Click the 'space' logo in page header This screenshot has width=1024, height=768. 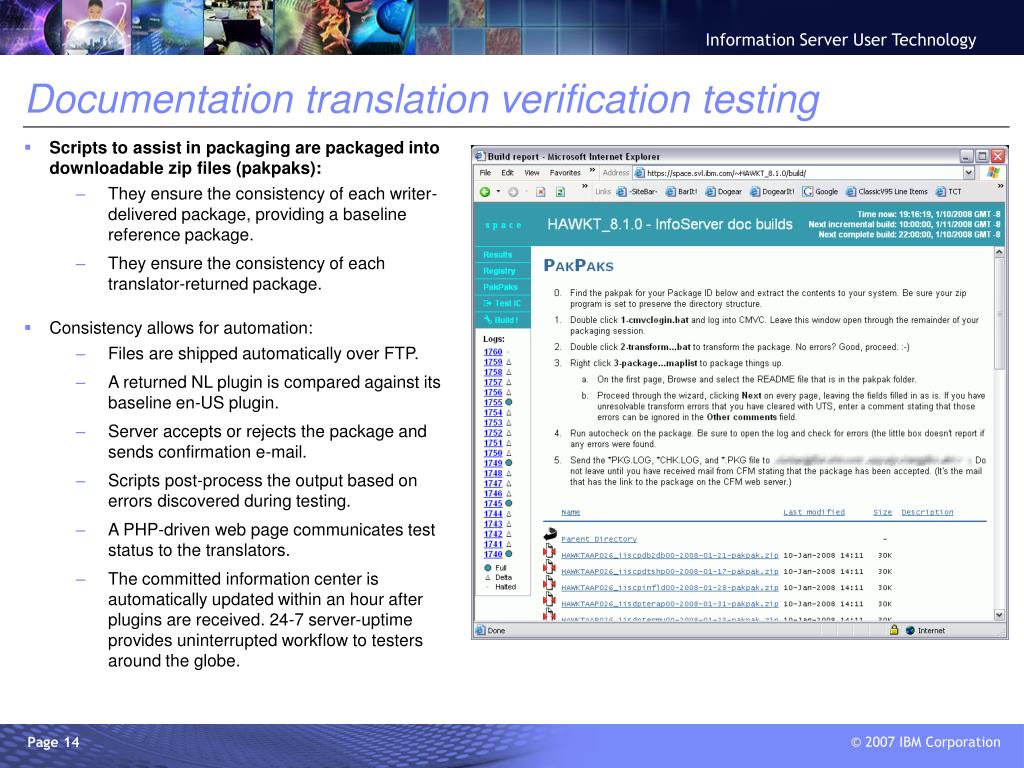(x=504, y=225)
